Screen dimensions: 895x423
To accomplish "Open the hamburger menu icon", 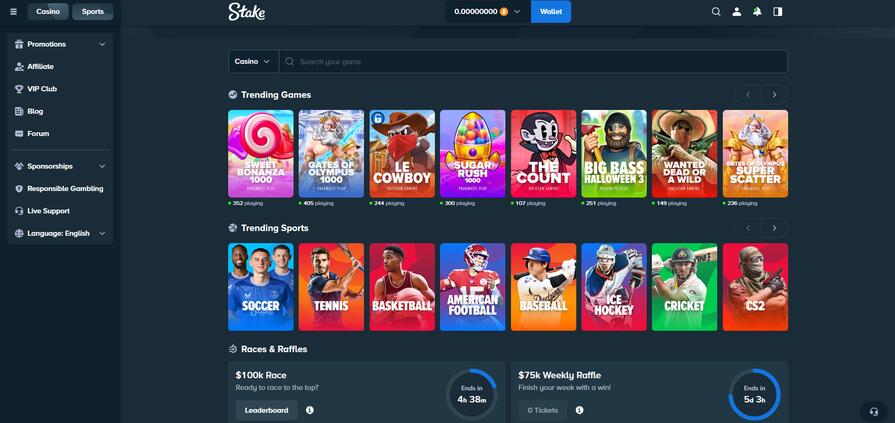I will coord(14,11).
